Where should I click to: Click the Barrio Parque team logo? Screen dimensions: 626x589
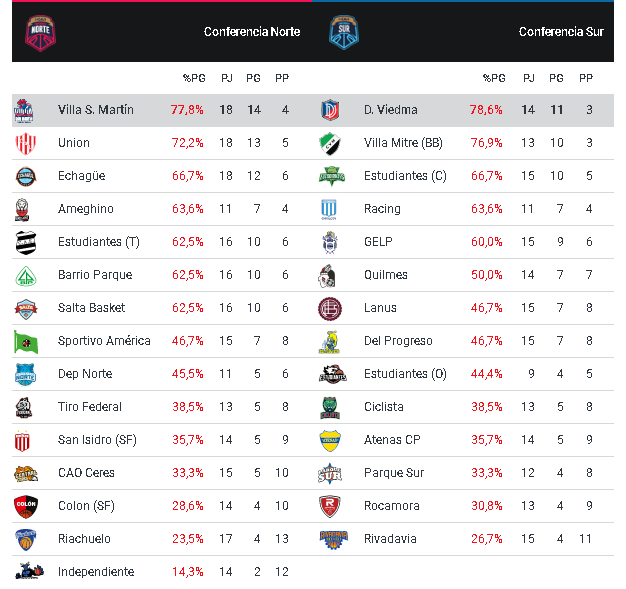[x=25, y=275]
